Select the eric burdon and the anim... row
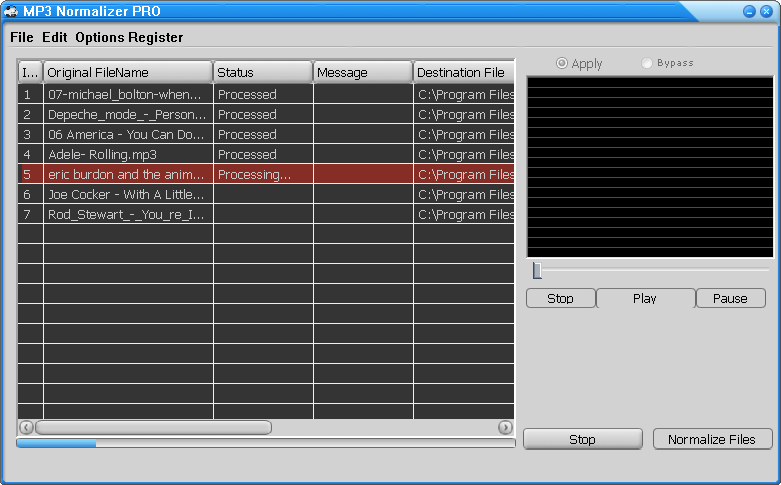 pyautogui.click(x=266, y=174)
